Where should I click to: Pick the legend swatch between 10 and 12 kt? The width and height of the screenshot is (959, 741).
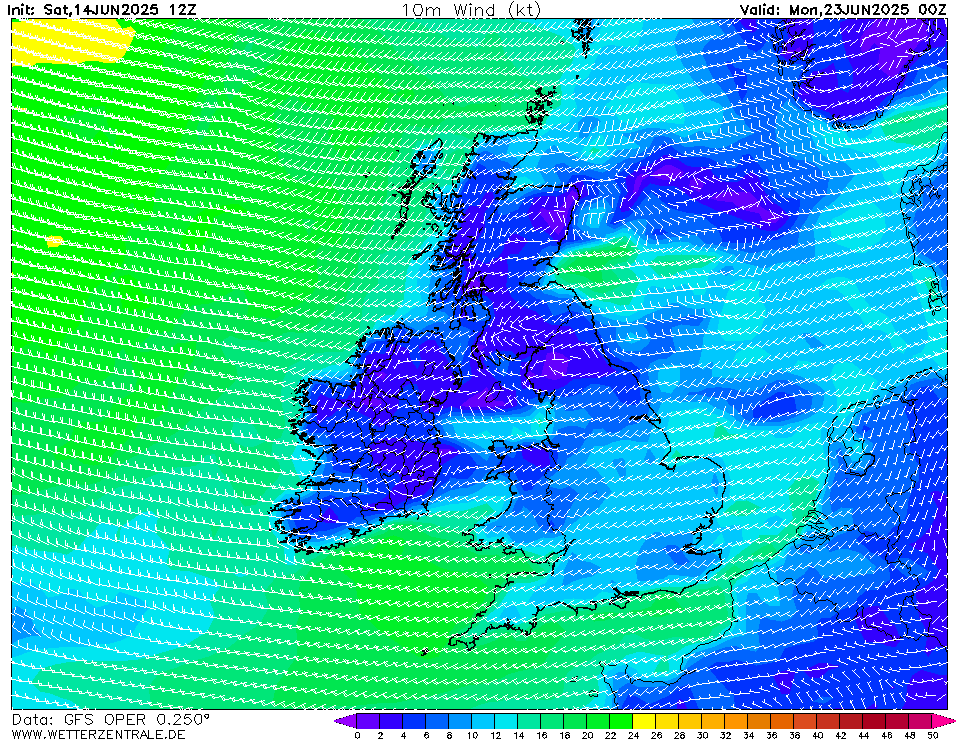484,720
